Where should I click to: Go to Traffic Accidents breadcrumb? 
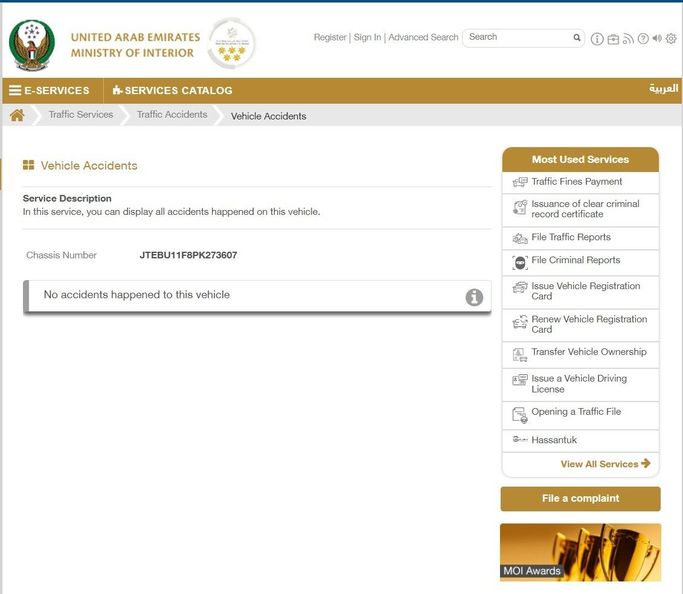172,115
